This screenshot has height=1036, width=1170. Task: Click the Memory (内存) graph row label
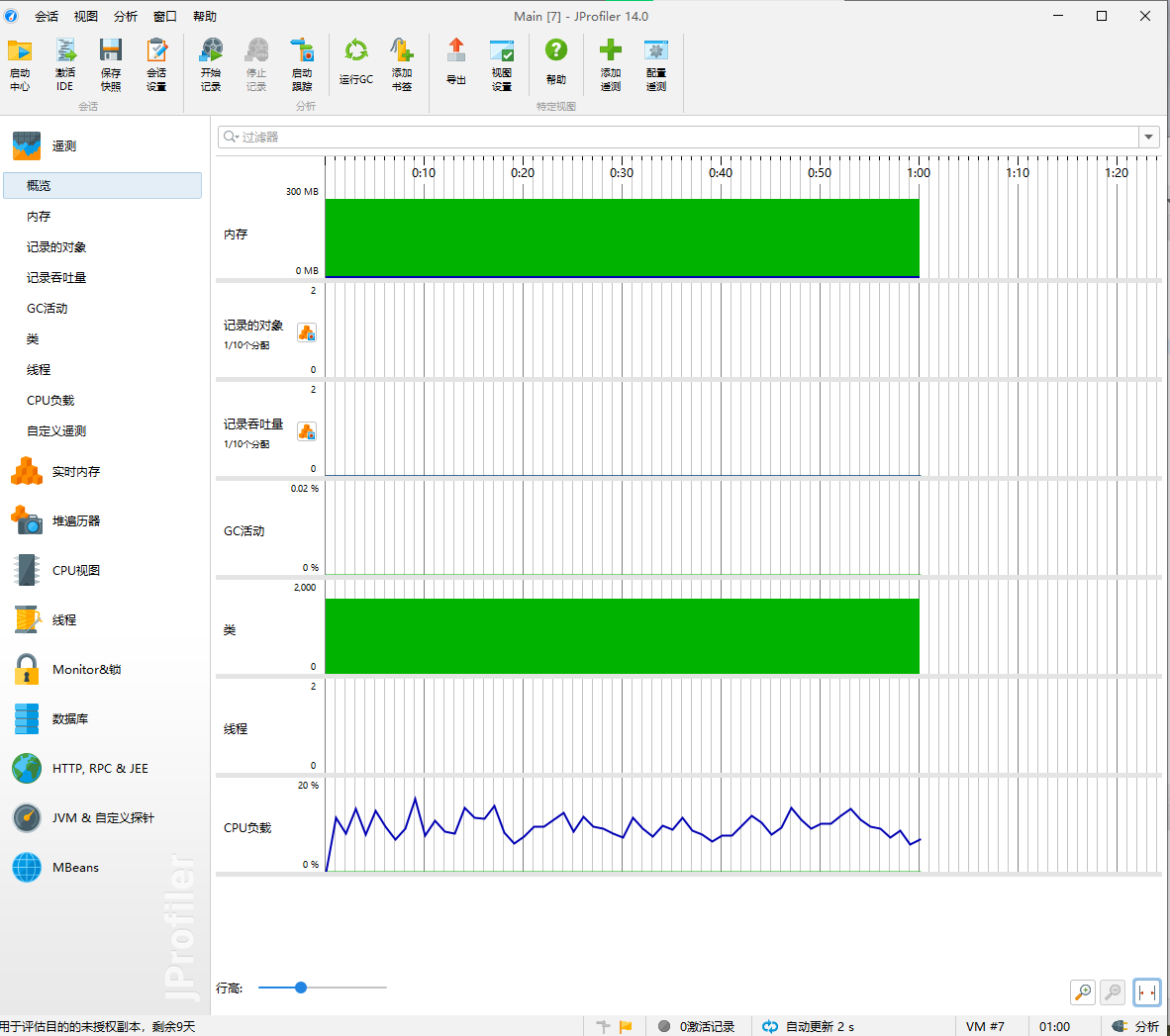[236, 235]
